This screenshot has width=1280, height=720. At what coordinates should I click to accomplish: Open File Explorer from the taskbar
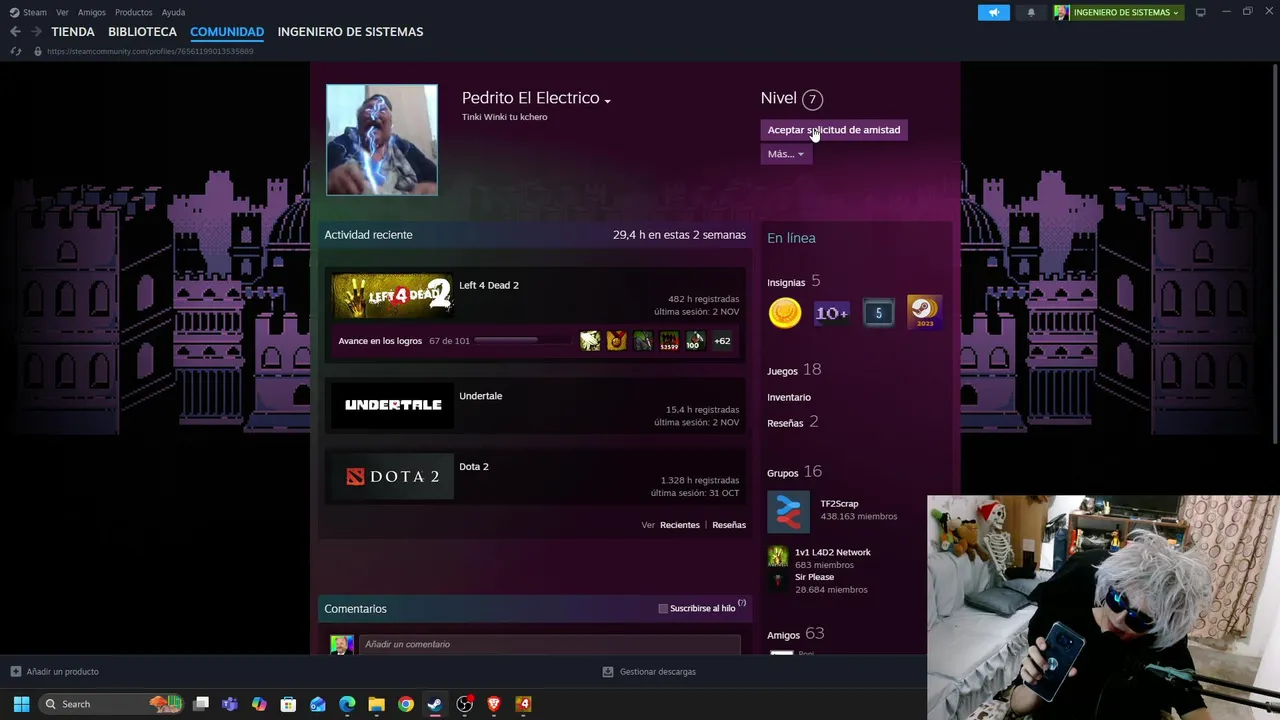376,704
